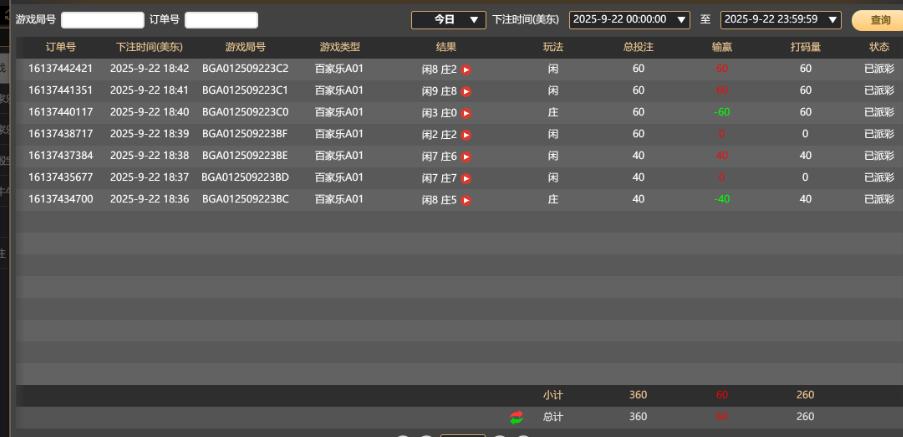Click the 输赢 column header
903x437 pixels.
720,47
